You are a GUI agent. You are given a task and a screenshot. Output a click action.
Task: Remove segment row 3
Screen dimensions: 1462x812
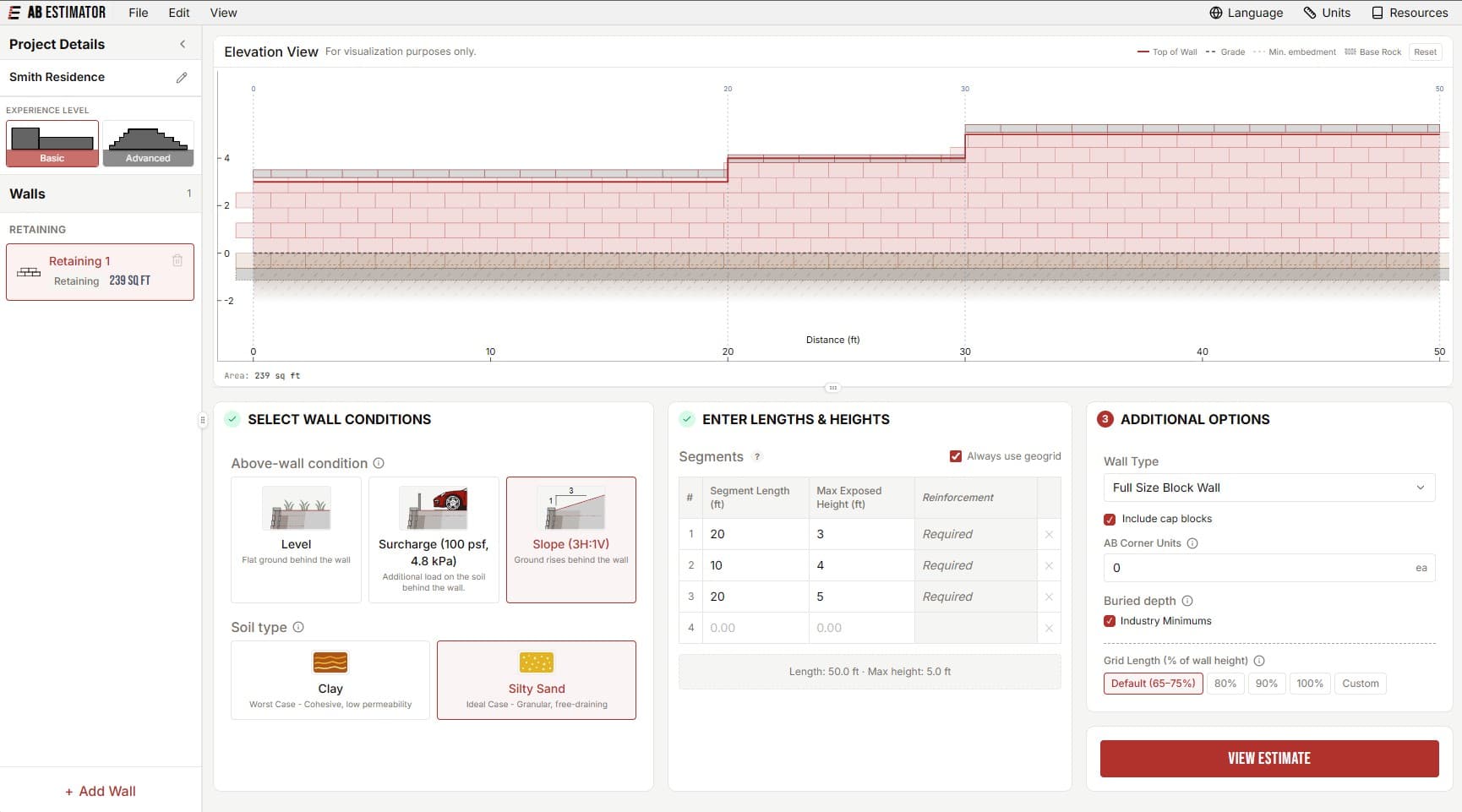point(1049,597)
